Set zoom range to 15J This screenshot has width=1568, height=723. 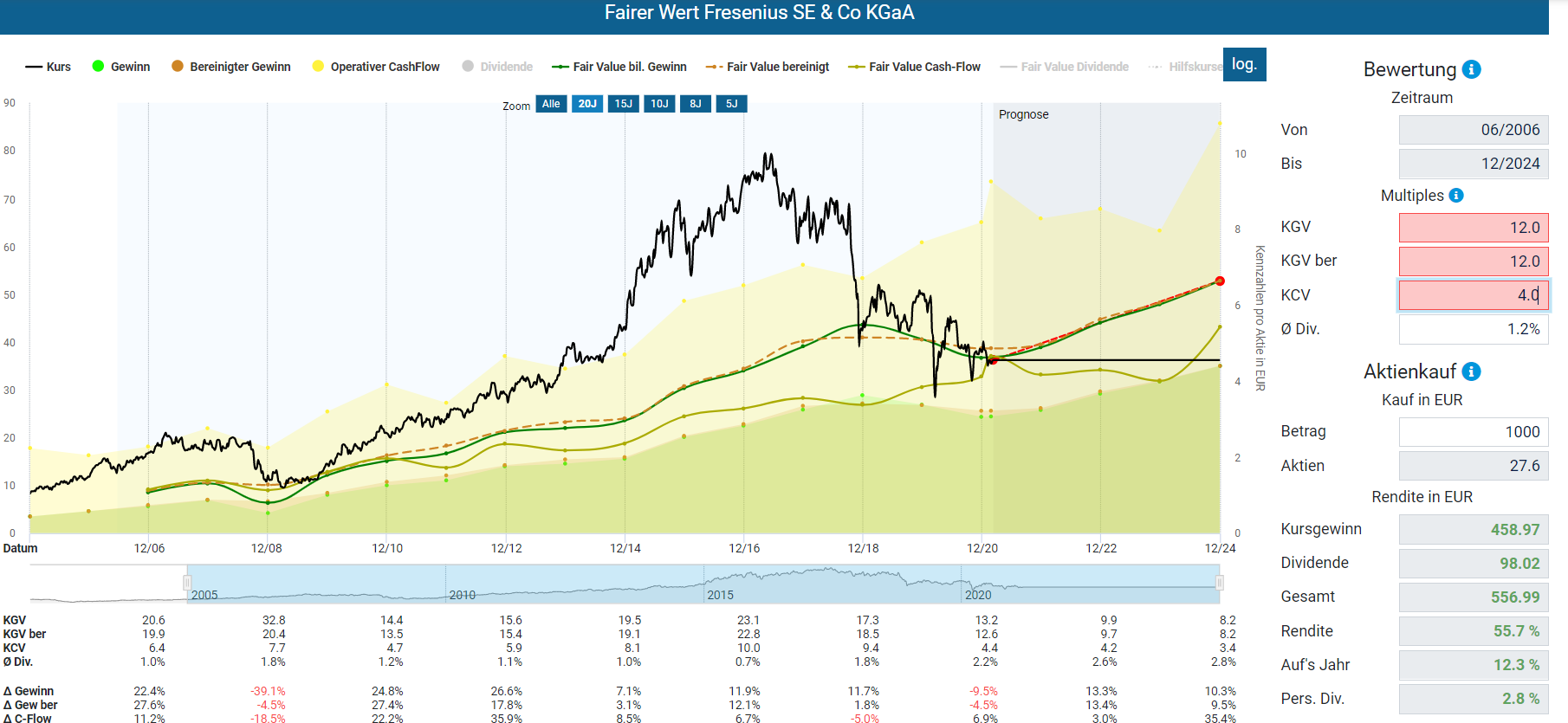(624, 104)
